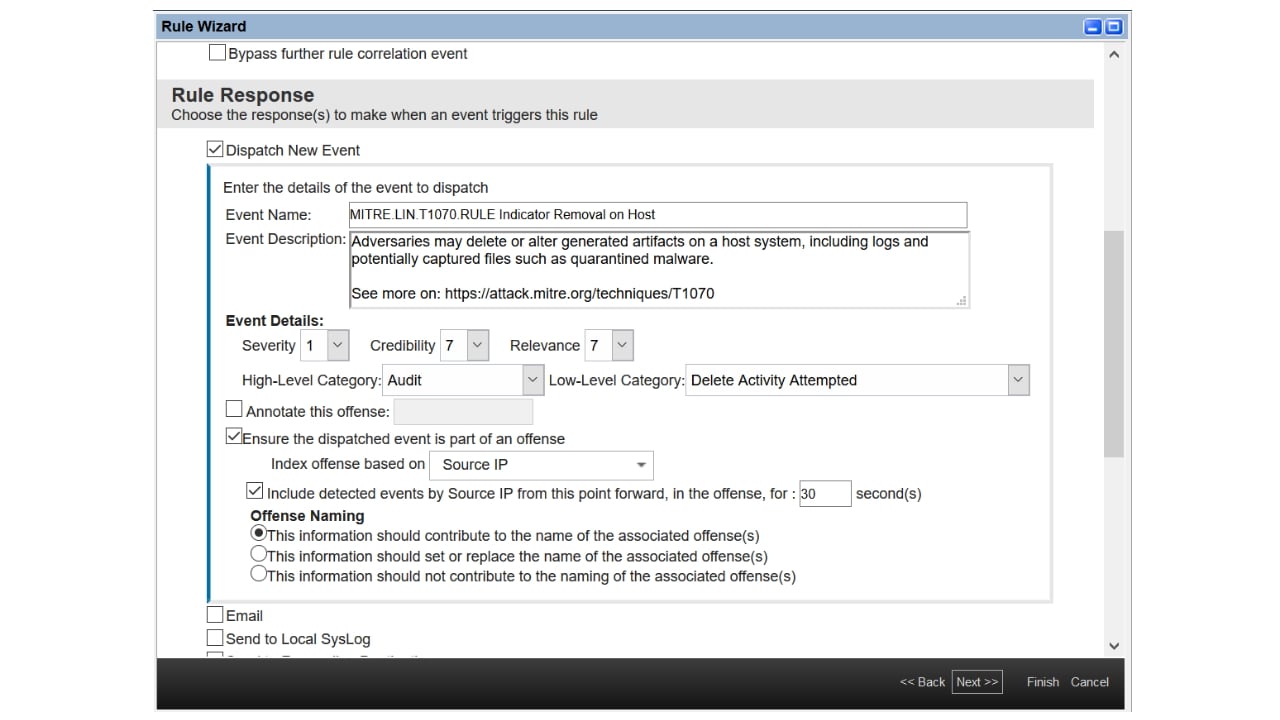Viewport: 1280px width, 720px height.
Task: Select radio to set or replace offense name
Action: coord(258,553)
